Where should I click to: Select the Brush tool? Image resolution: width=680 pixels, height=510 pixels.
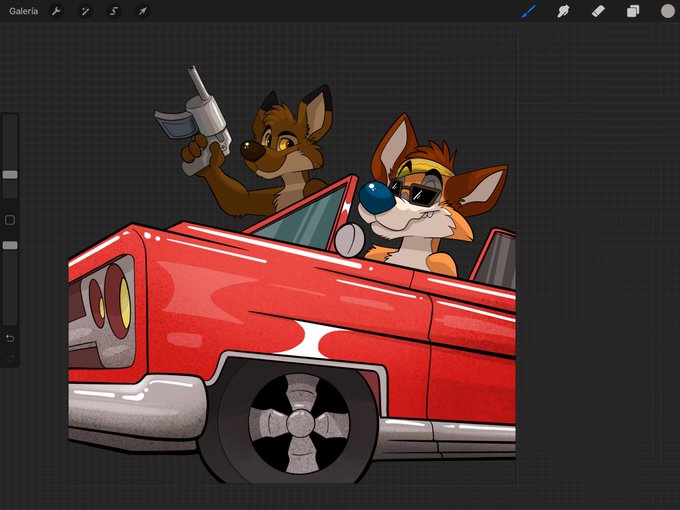[529, 11]
